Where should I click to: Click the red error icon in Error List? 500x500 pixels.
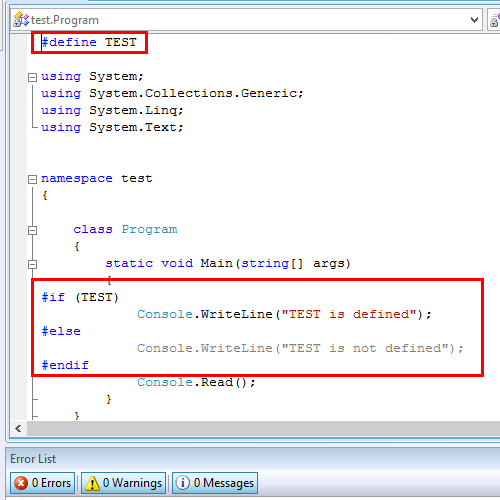point(21,483)
